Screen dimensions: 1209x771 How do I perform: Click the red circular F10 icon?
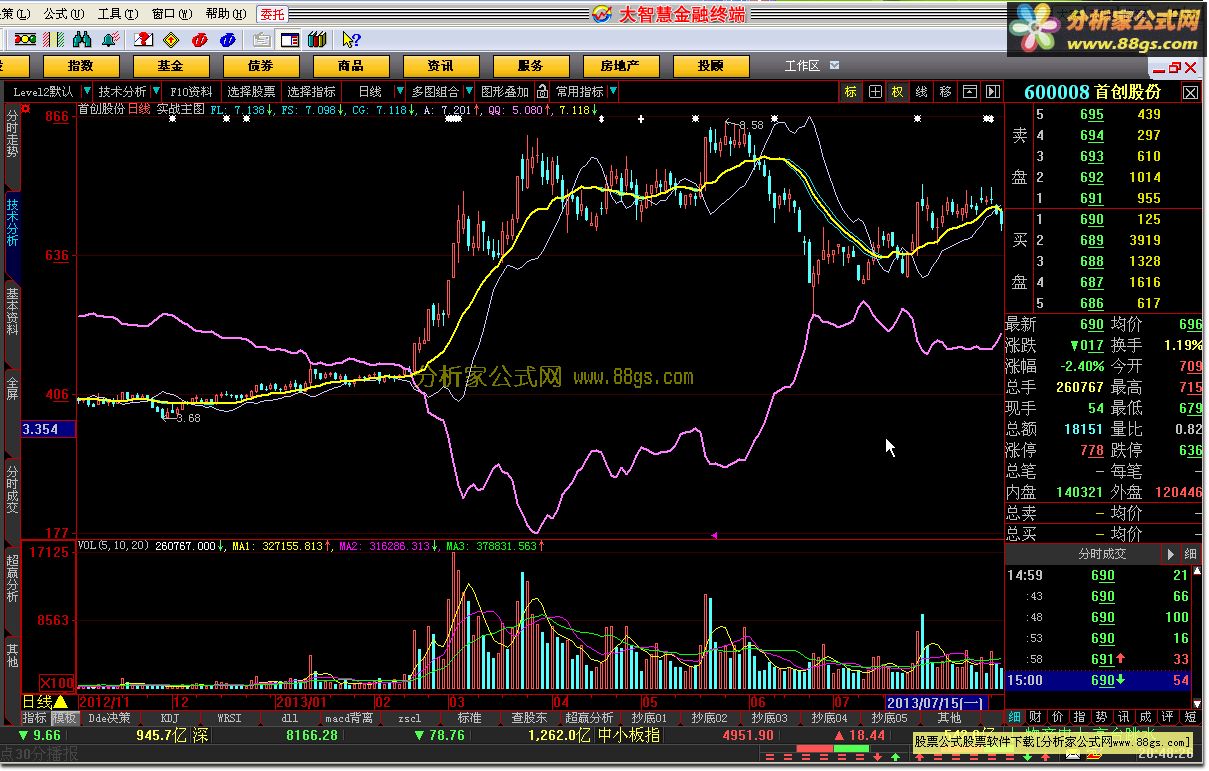[x=200, y=40]
